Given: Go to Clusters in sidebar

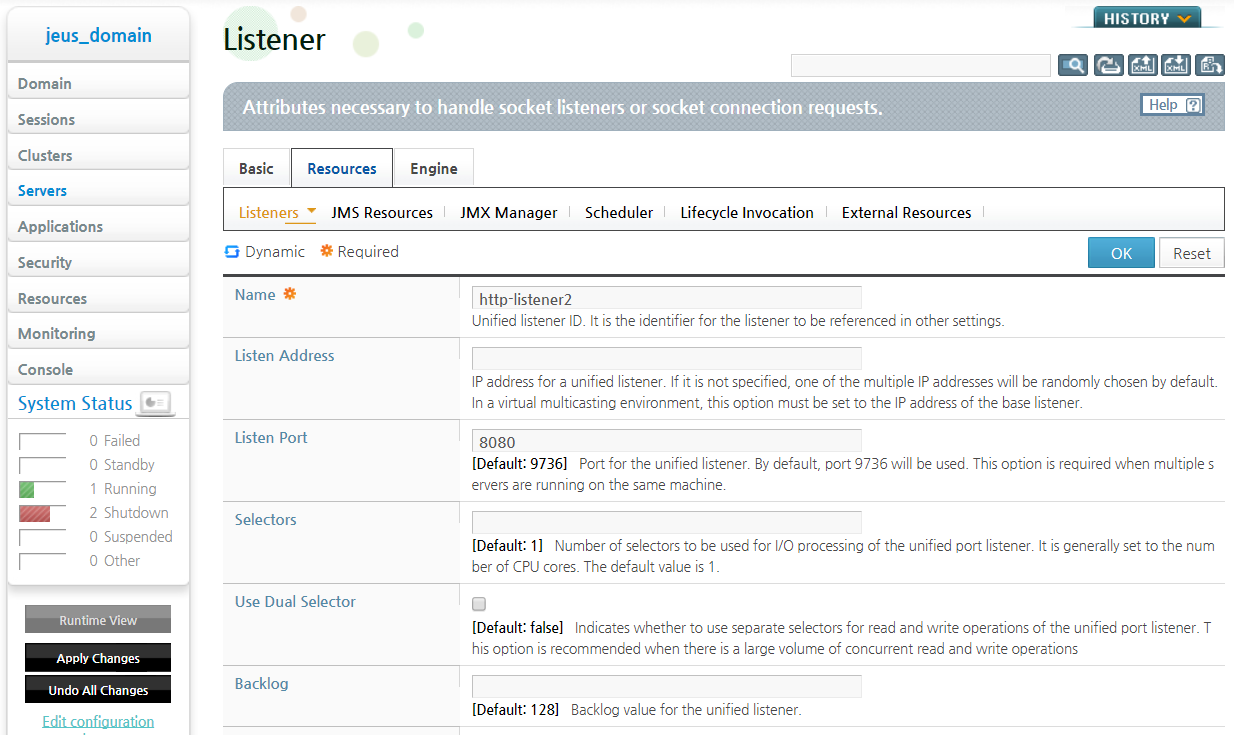Looking at the screenshot, I should (x=98, y=155).
